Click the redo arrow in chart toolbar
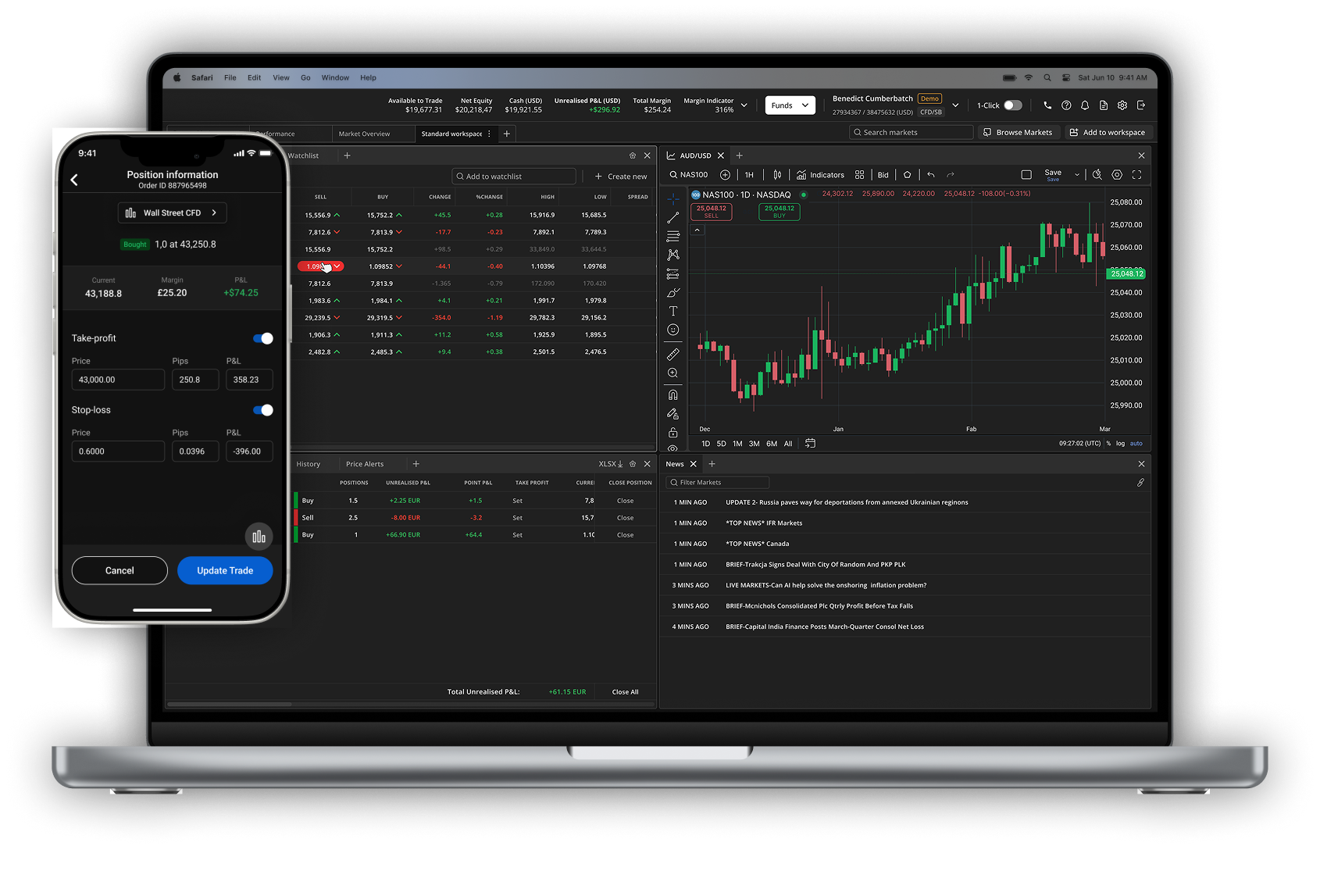Image resolution: width=1320 pixels, height=896 pixels. 951,175
